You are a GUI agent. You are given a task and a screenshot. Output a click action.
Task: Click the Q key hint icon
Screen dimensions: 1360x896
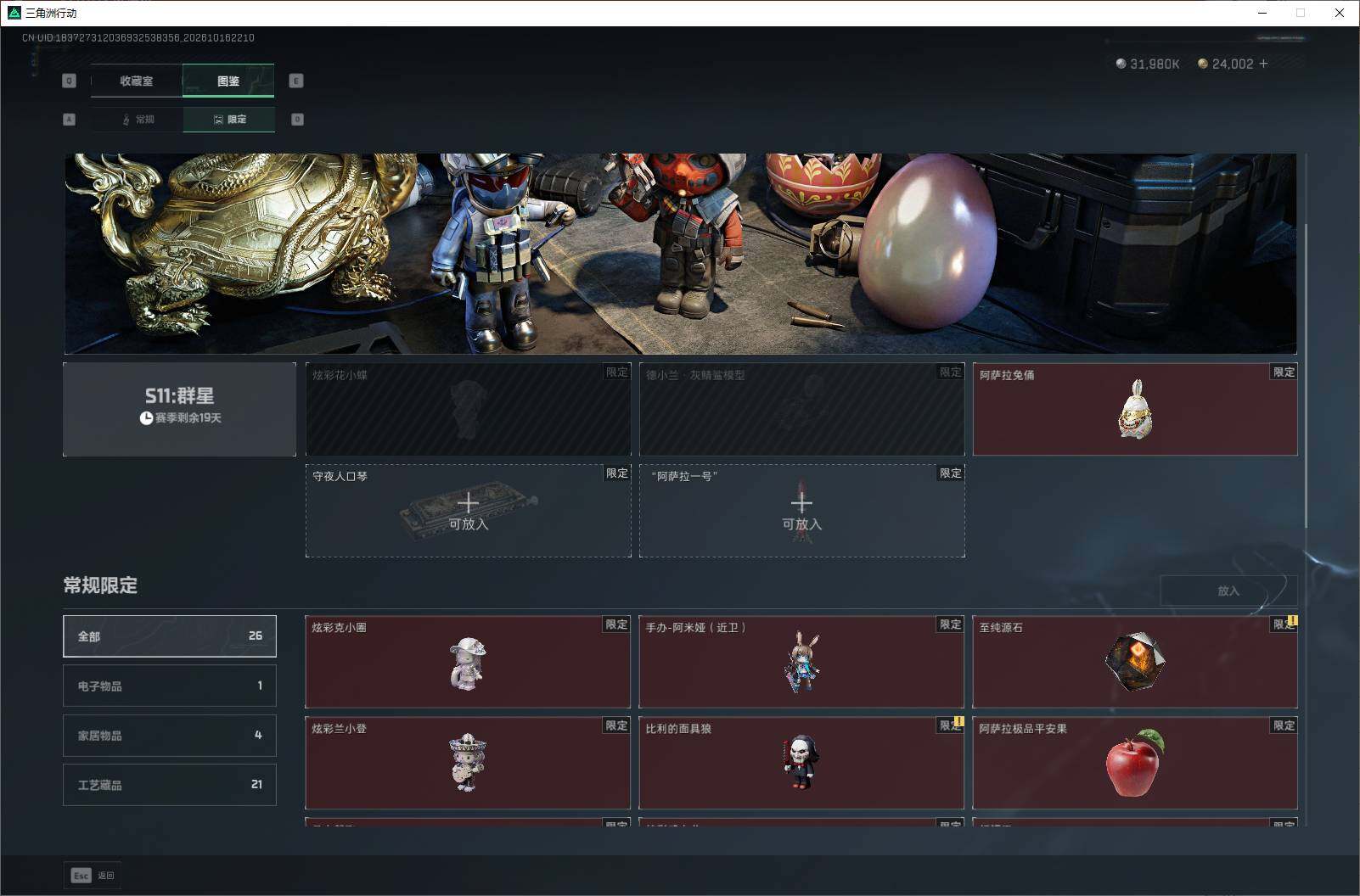(x=70, y=81)
